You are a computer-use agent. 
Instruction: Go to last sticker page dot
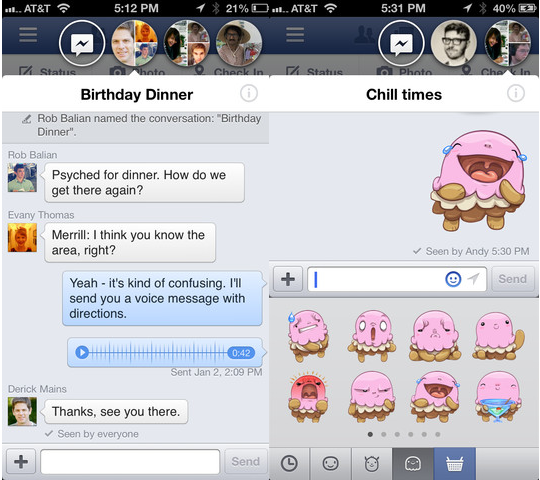click(x=437, y=435)
